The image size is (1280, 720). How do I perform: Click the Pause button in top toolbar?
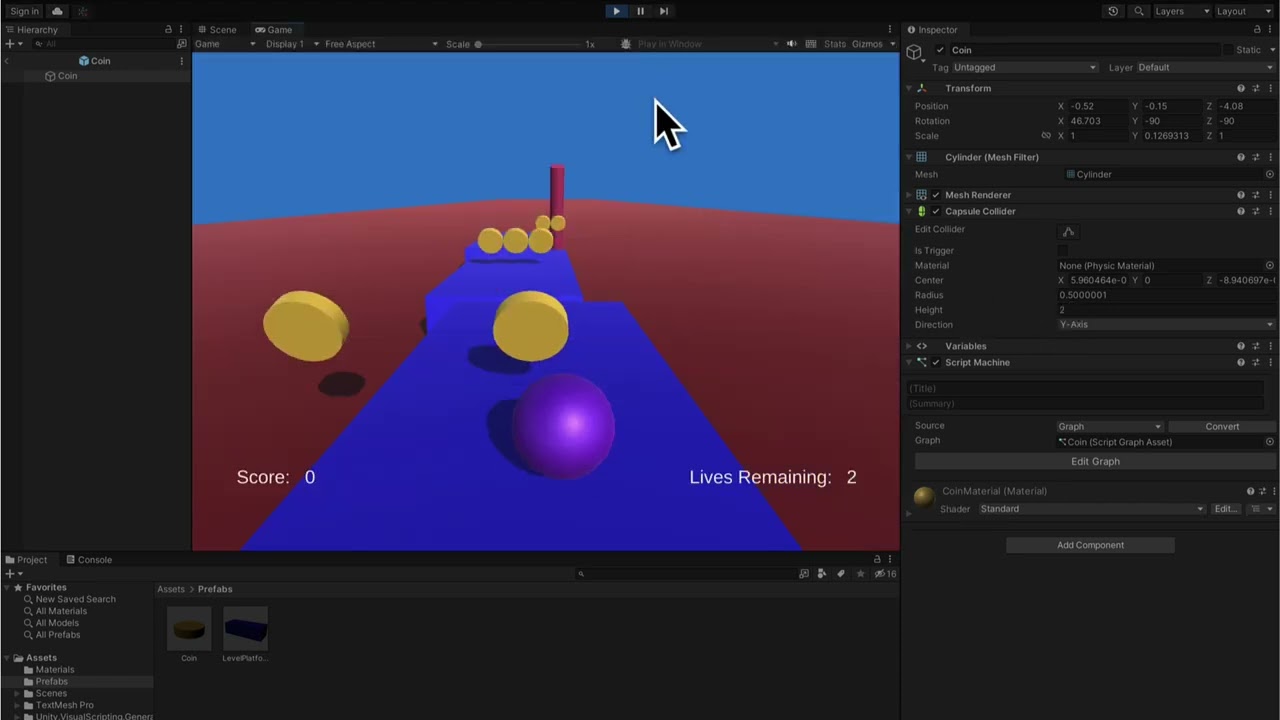click(x=640, y=11)
